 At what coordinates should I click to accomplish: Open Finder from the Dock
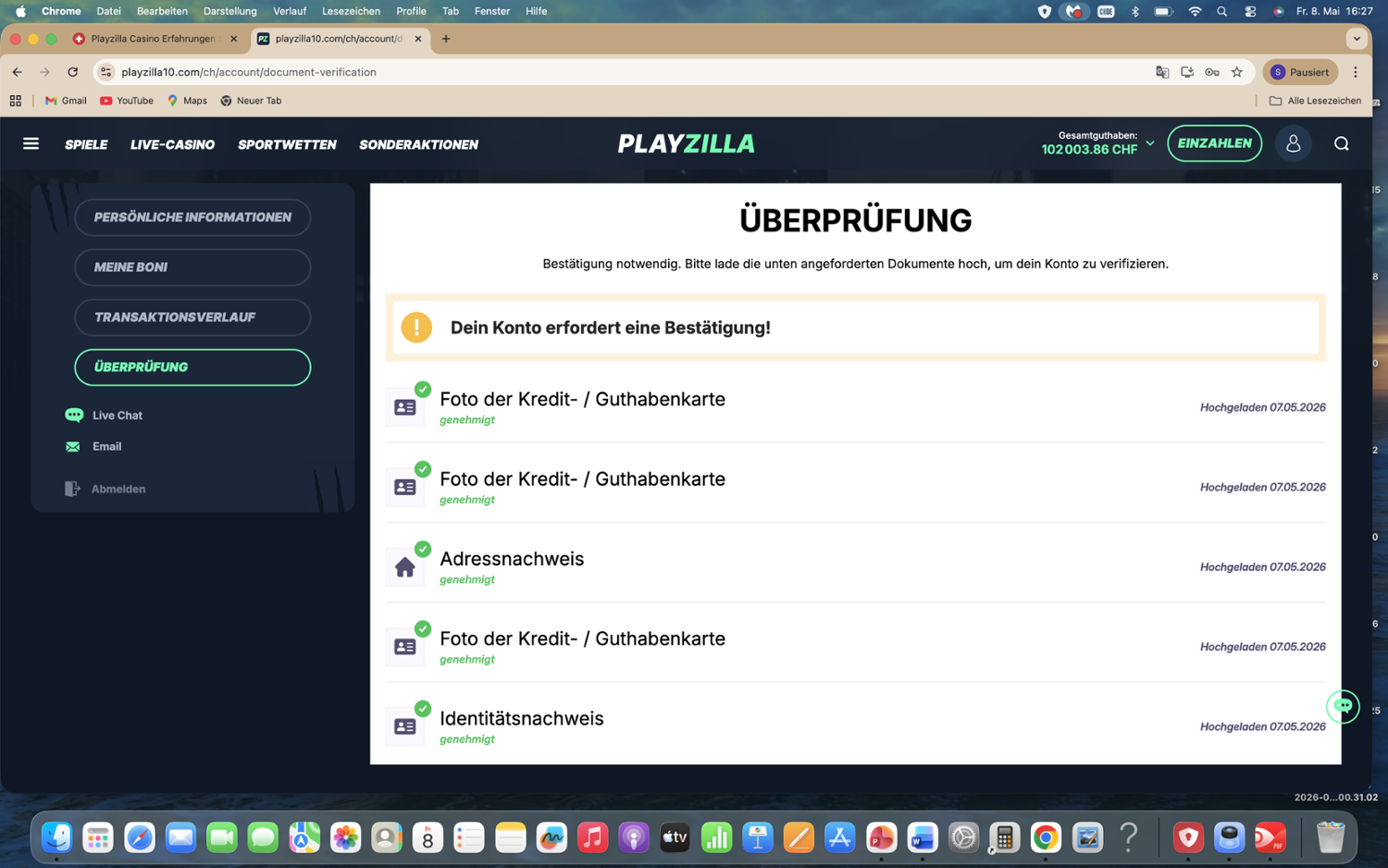(57, 837)
